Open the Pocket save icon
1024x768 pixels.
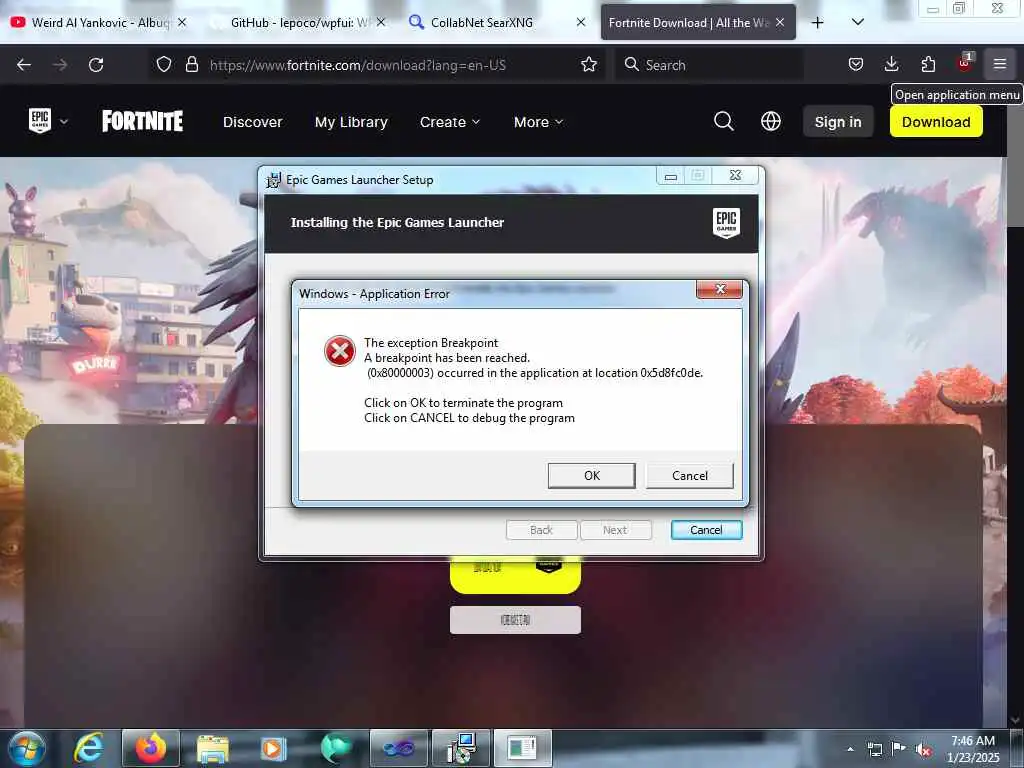coord(856,64)
